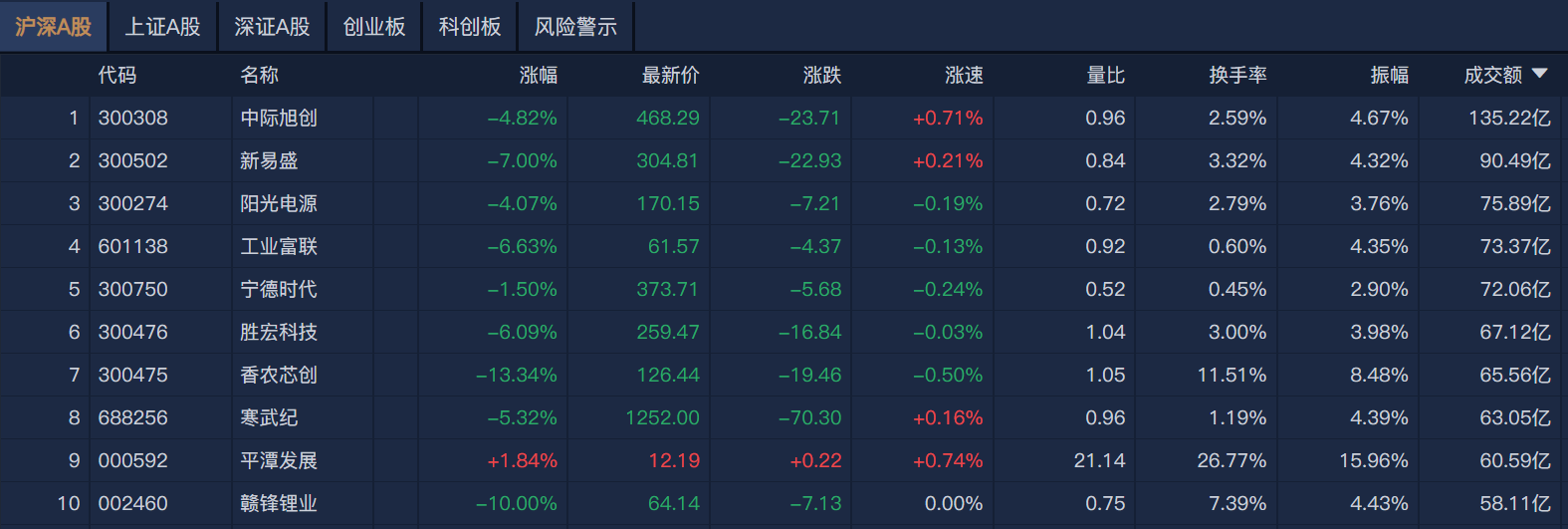Viewport: 1568px width, 529px height.
Task: Open stock 新易盛
Action: pyautogui.click(x=269, y=161)
